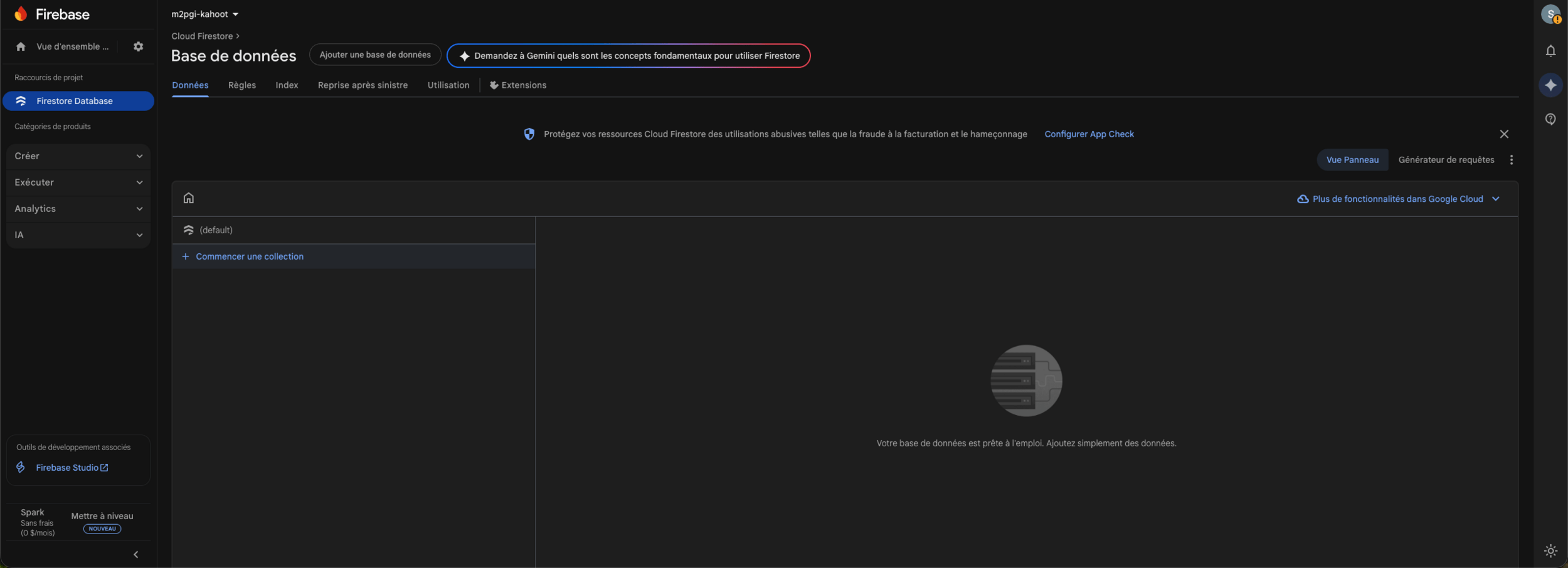
Task: Switch to the Règles tab
Action: pyautogui.click(x=242, y=85)
